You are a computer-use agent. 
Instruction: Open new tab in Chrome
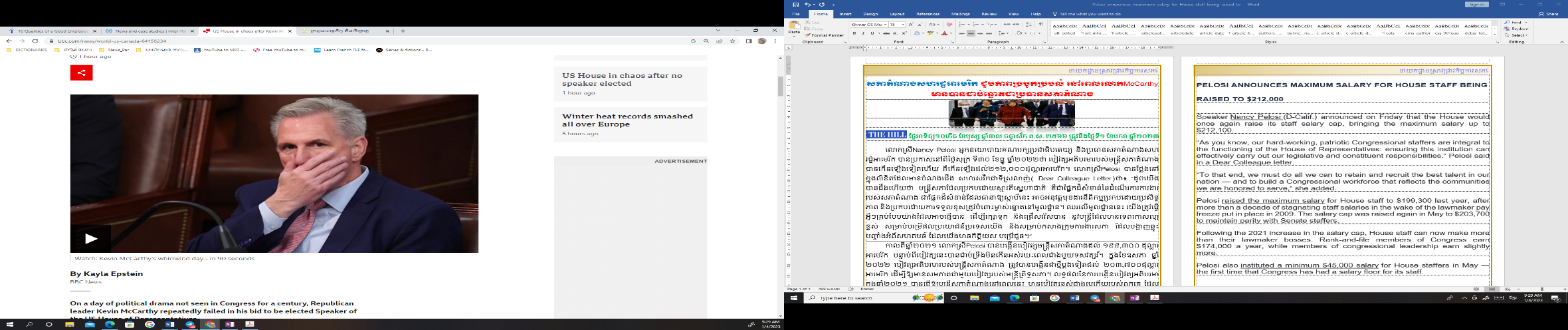[403, 31]
